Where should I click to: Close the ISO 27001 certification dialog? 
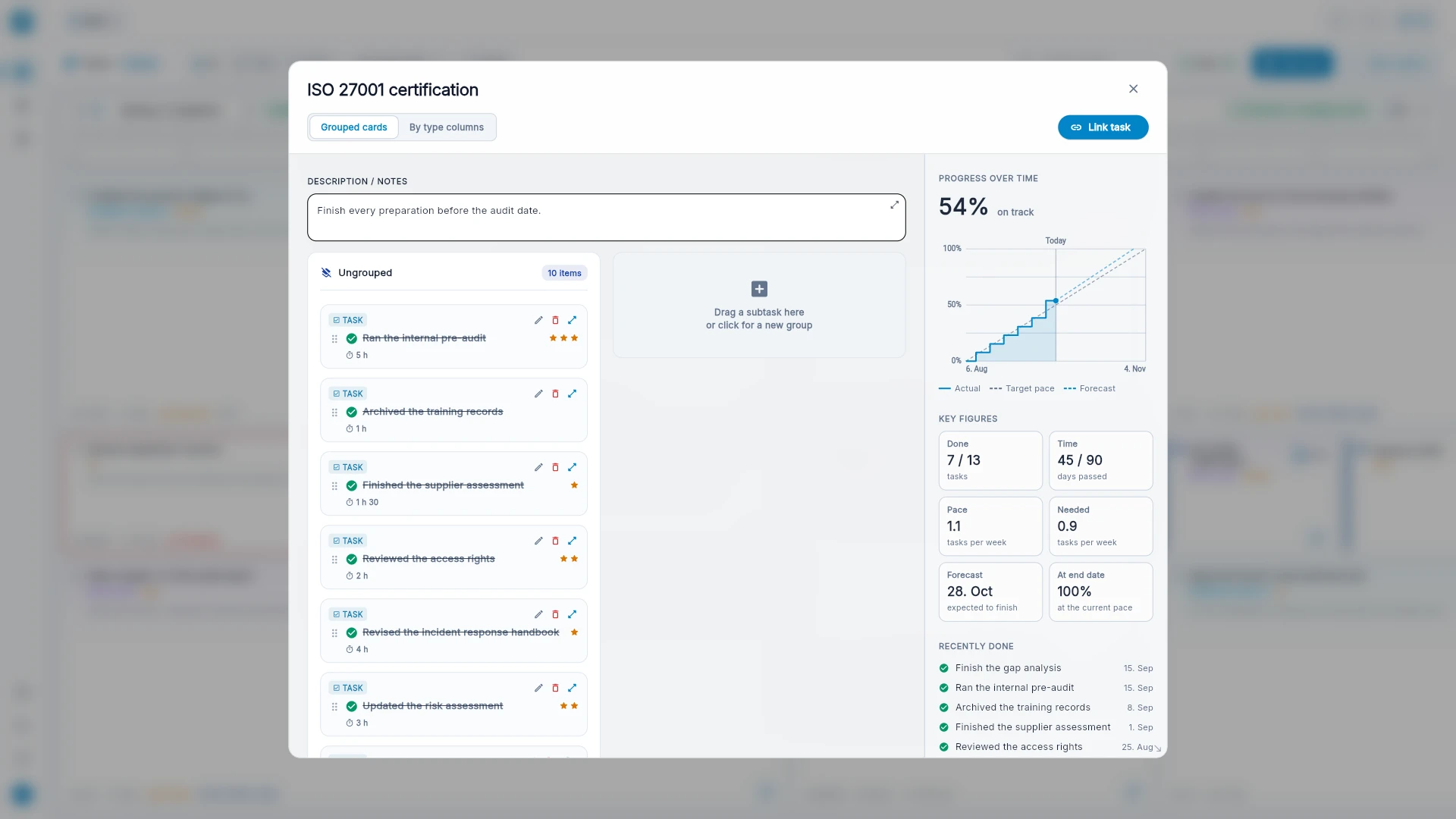click(1134, 89)
